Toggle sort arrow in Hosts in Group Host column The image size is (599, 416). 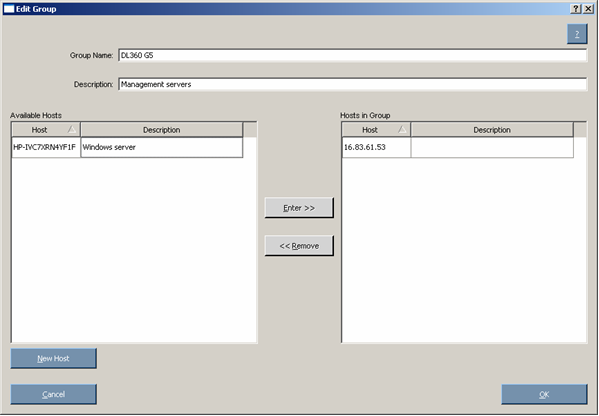pos(402,129)
